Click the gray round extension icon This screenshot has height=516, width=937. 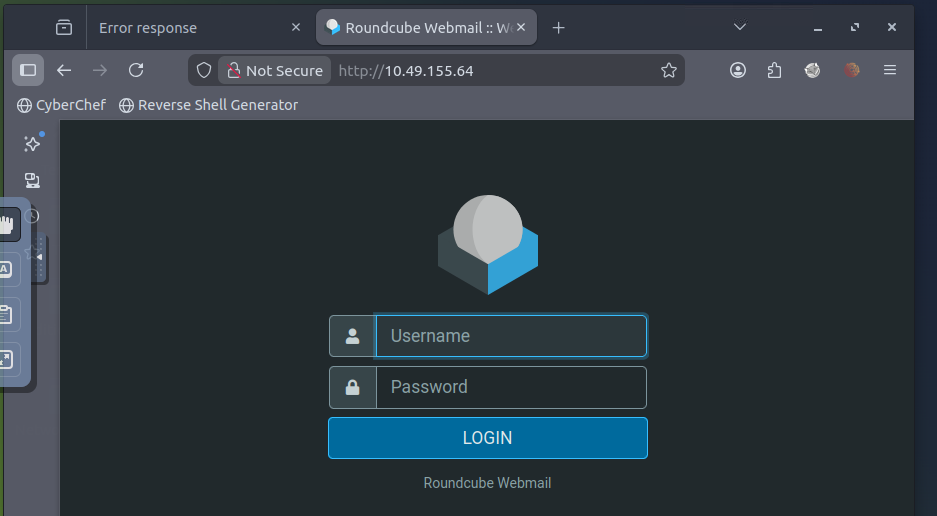point(812,71)
